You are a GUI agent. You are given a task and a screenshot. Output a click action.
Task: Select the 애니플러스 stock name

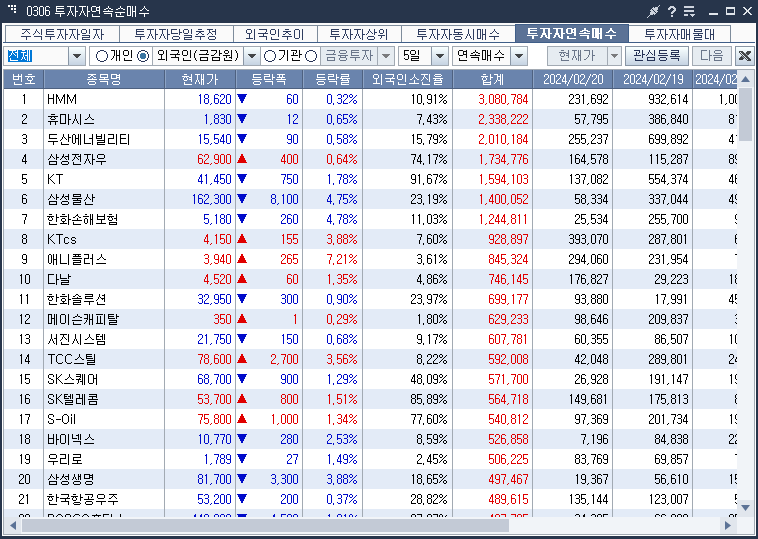pos(77,260)
